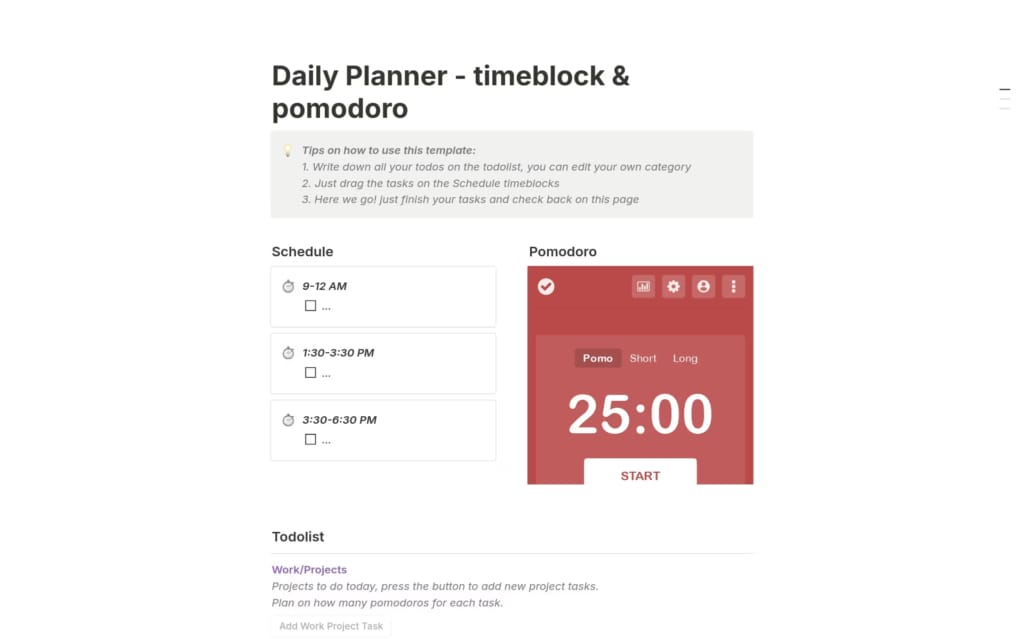Click the Add Work Project Task button
The width and height of the screenshot is (1024, 639).
(x=330, y=625)
